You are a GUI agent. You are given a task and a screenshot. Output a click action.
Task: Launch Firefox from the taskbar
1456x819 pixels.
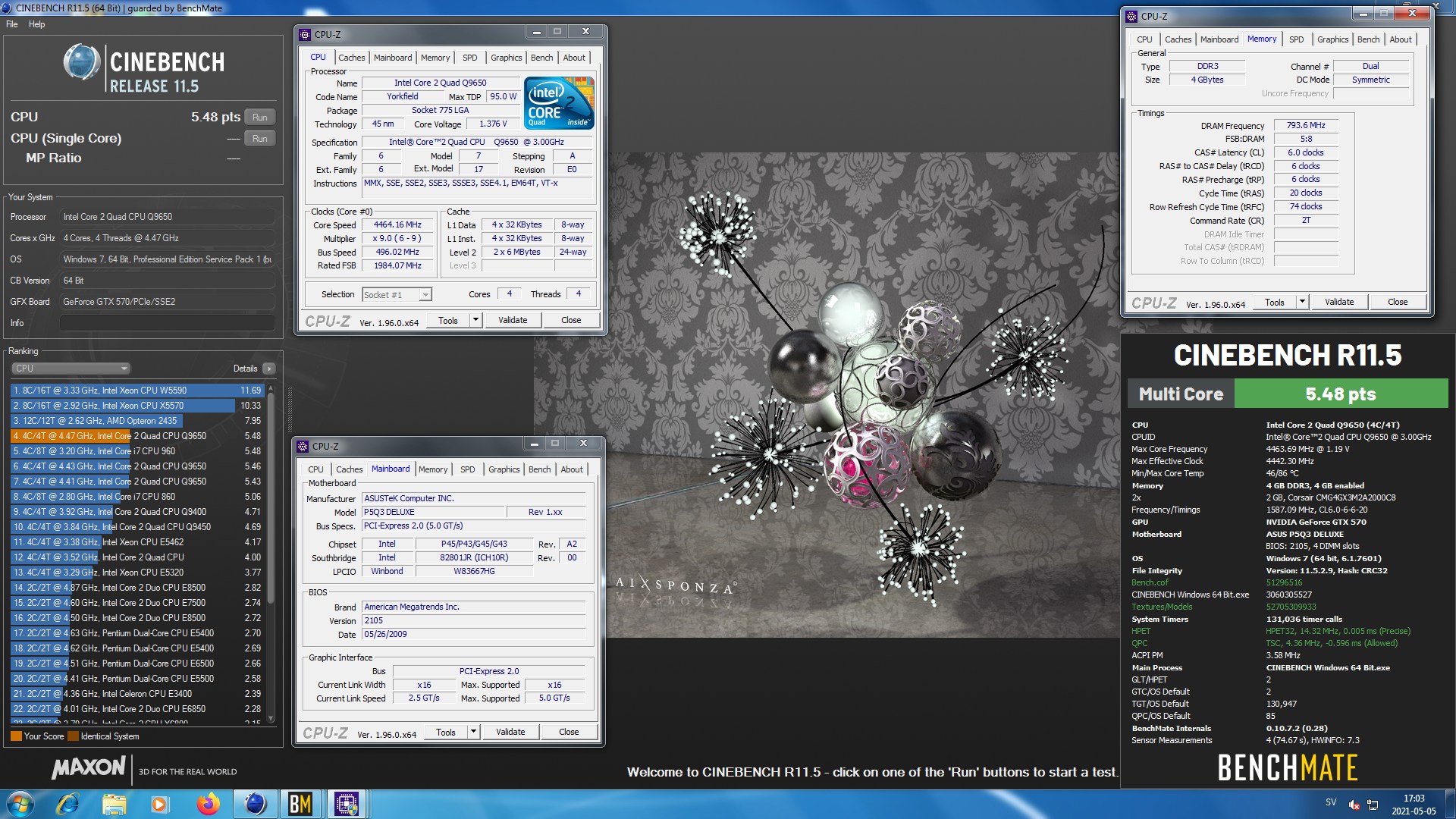coord(208,804)
